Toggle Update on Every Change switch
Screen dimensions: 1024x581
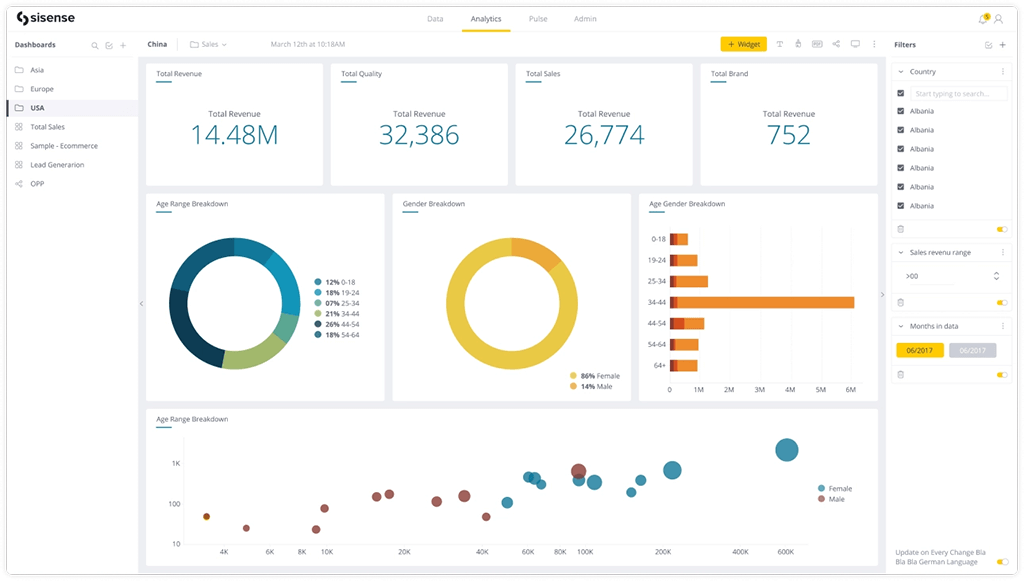point(1002,562)
